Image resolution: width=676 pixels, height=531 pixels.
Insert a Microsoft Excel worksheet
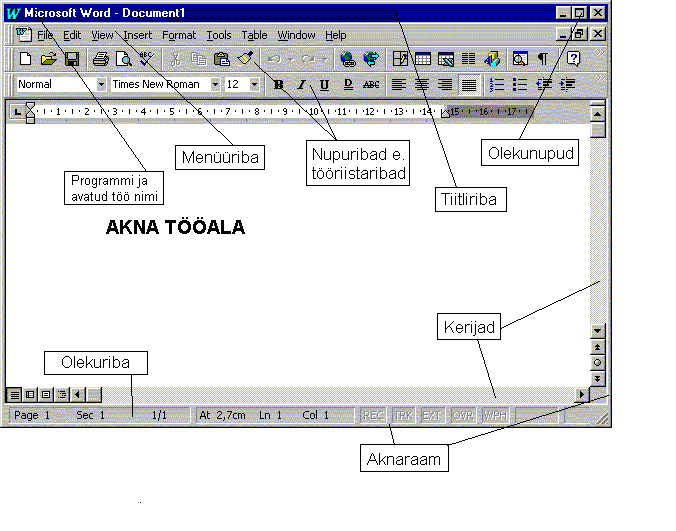[446, 59]
